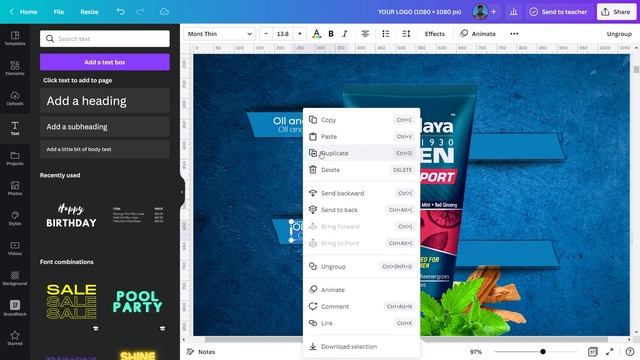Open the Styles sidebar panel
The image size is (640, 360).
click(x=15, y=218)
